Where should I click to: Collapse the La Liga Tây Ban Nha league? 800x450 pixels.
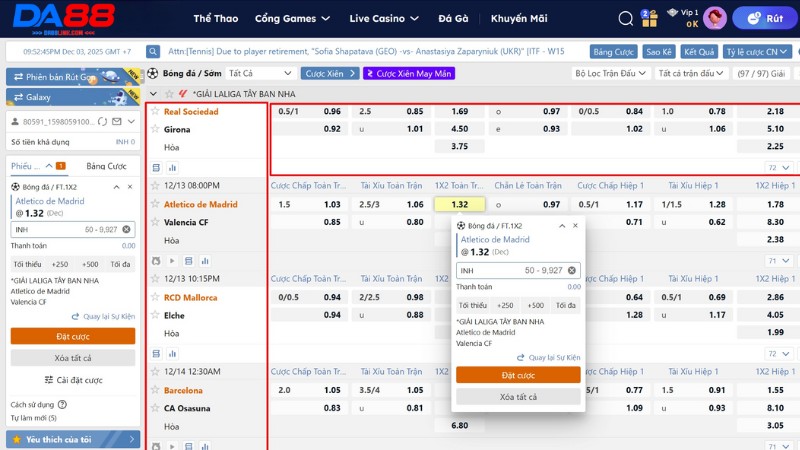coord(153,94)
